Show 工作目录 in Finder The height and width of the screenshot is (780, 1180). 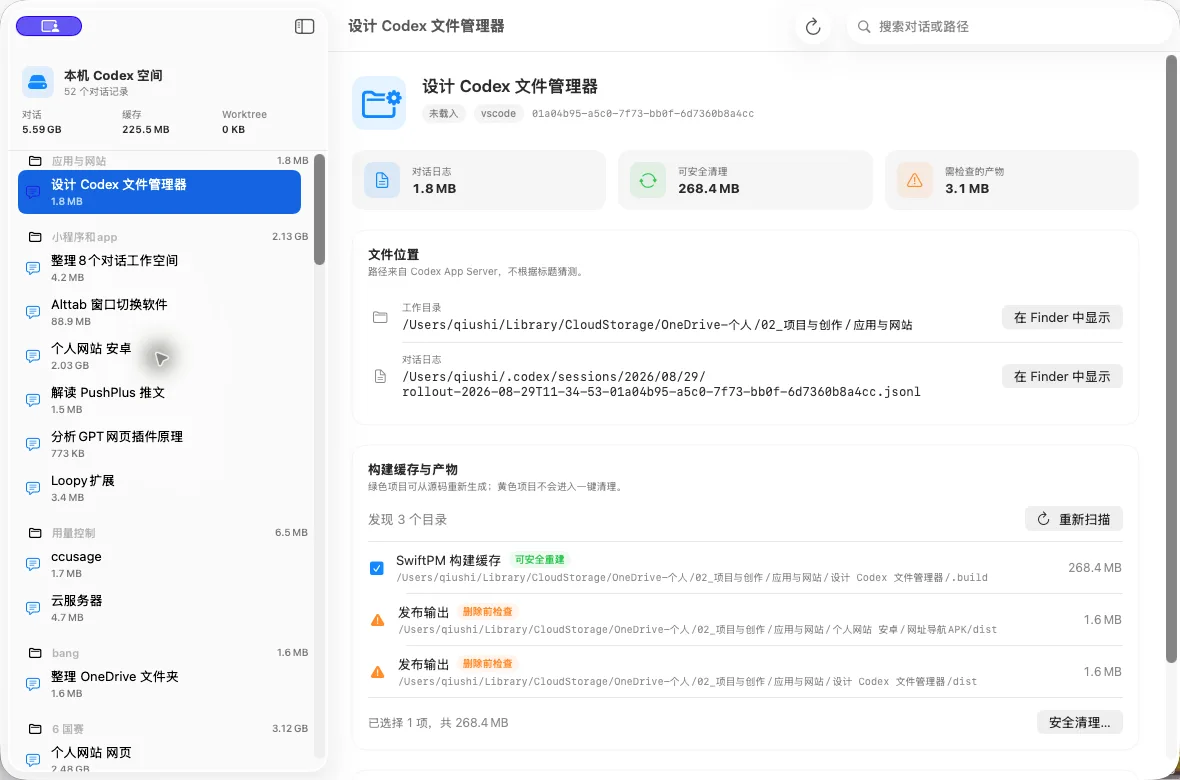click(x=1062, y=318)
